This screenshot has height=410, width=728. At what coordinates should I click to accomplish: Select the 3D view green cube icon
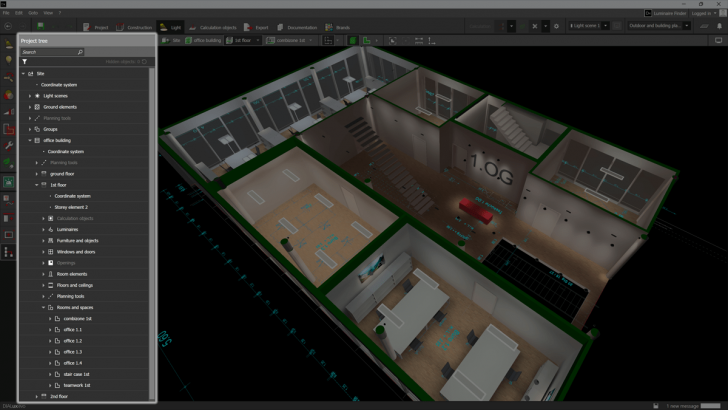353,40
